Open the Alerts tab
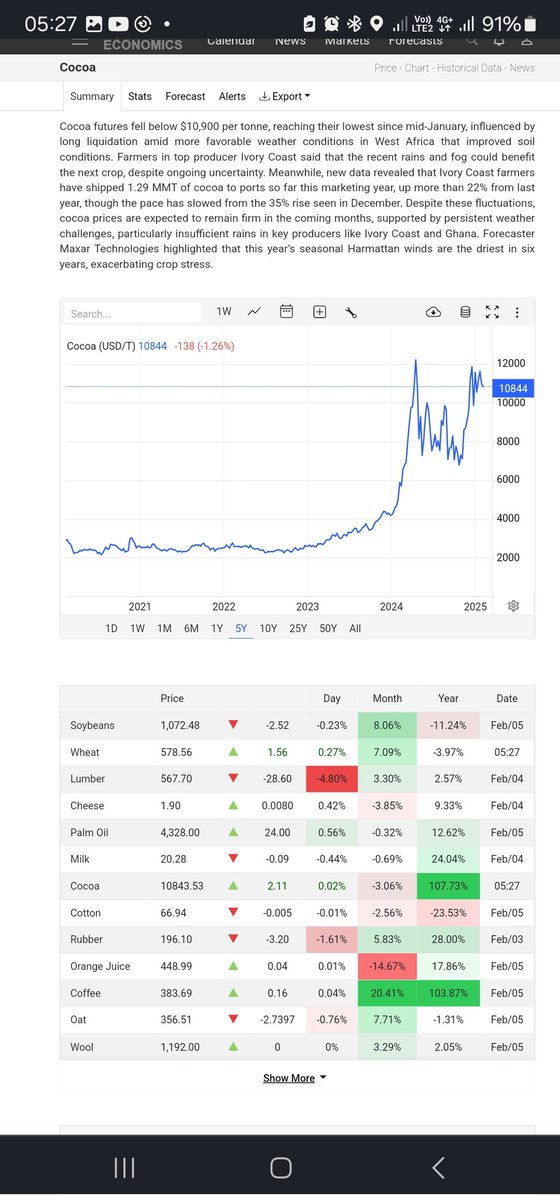Viewport: 560px width, 1200px height. [232, 97]
